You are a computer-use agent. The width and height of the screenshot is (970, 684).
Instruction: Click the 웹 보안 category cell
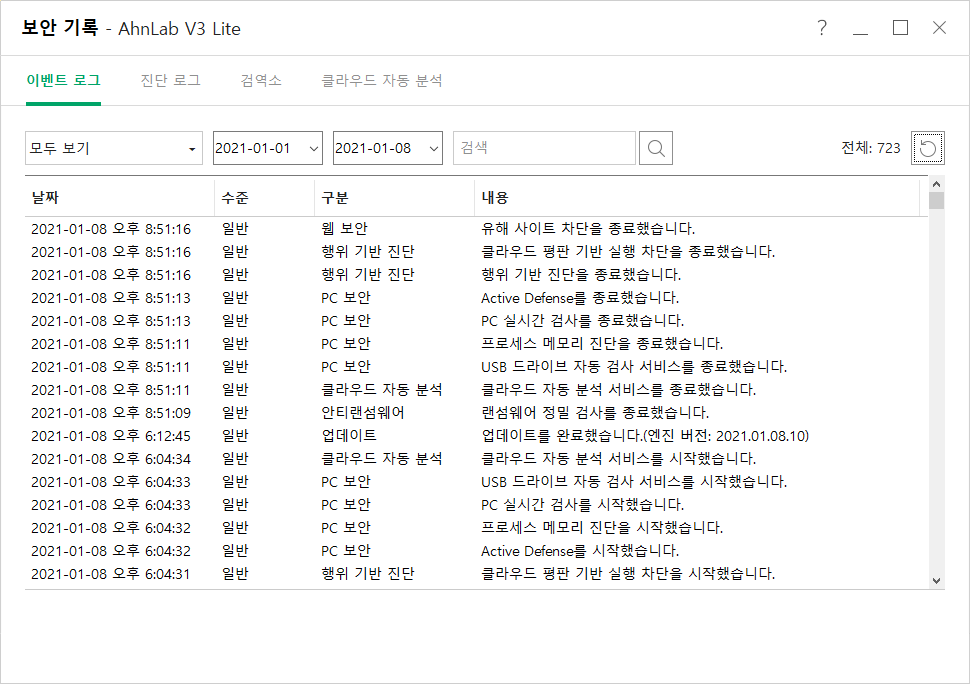coord(345,229)
